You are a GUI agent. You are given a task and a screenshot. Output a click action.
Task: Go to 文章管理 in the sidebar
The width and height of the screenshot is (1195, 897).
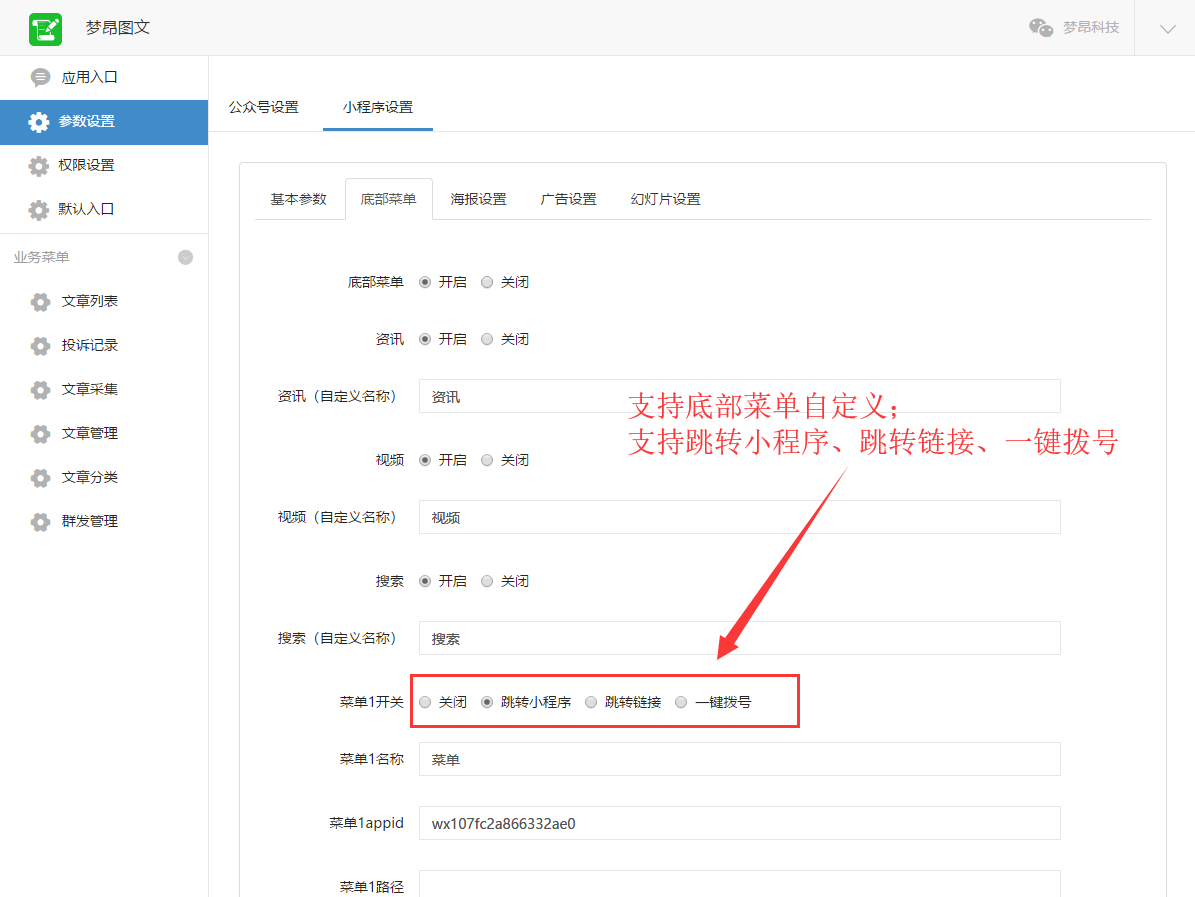click(x=104, y=434)
